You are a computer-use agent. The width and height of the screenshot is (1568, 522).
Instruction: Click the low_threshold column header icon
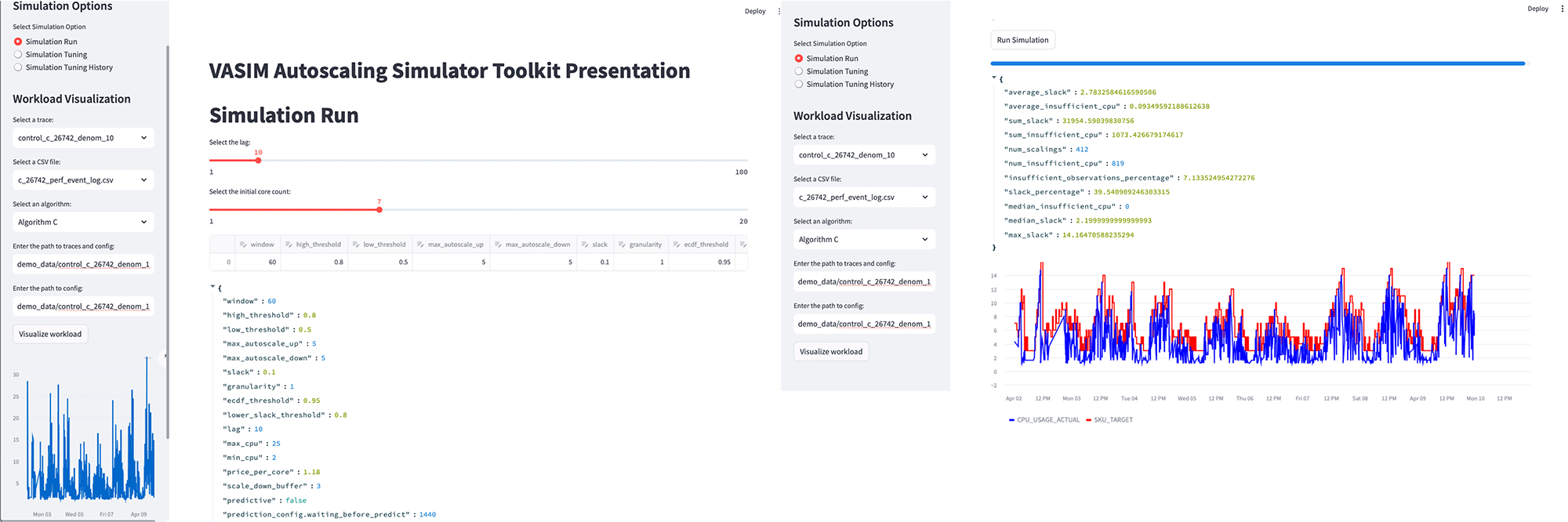tap(355, 245)
